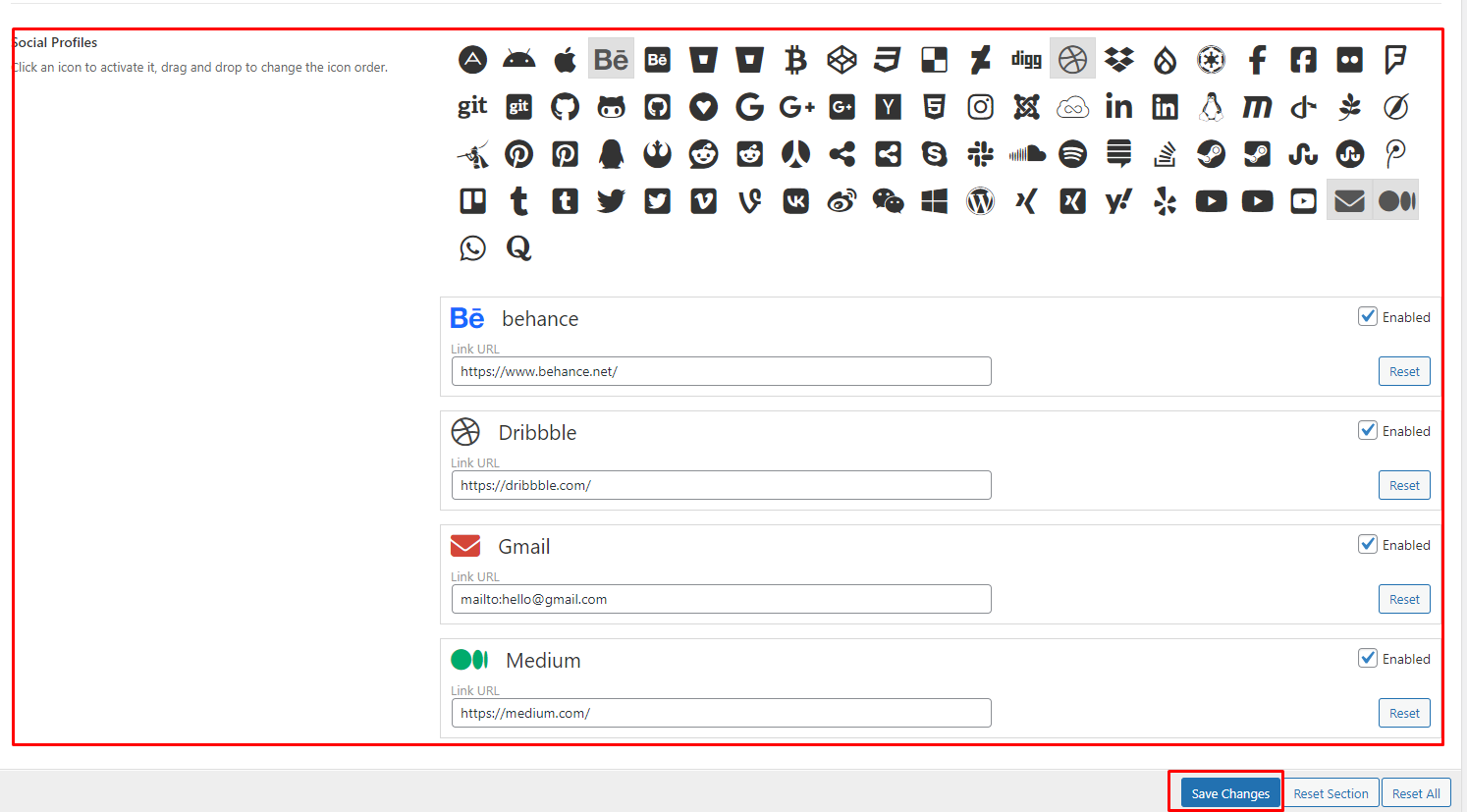
Task: Activate the Apple social icon
Action: pyautogui.click(x=565, y=60)
